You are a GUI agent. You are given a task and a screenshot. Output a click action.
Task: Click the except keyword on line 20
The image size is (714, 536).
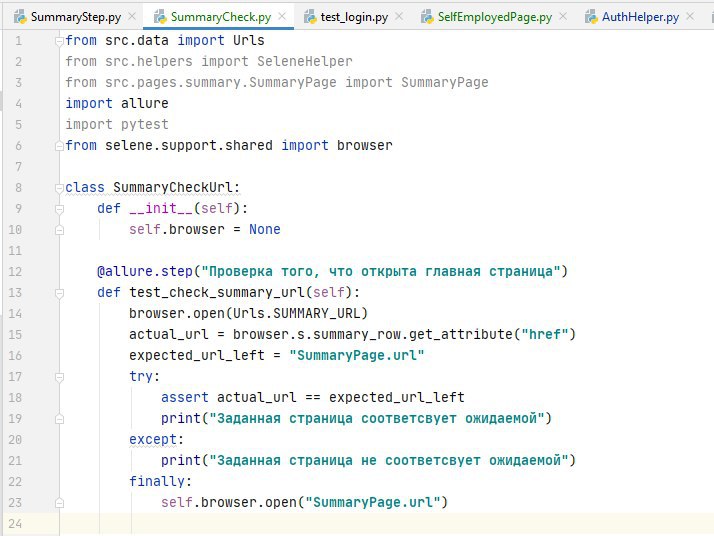pyautogui.click(x=153, y=439)
